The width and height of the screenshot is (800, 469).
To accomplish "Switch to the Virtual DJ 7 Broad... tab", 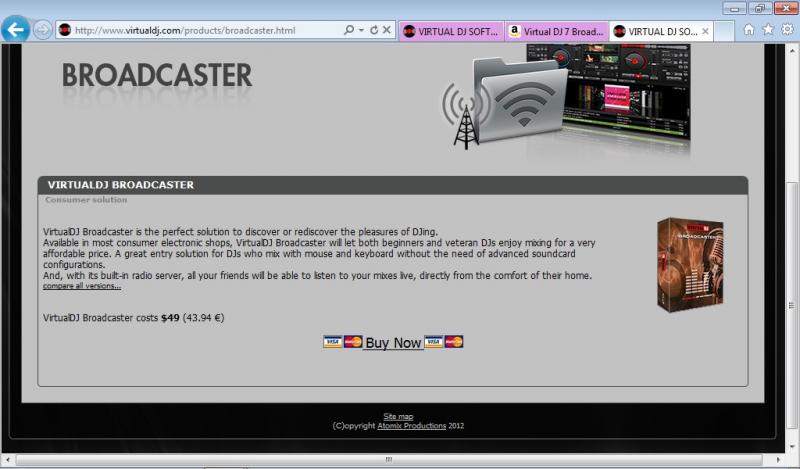I will (557, 32).
